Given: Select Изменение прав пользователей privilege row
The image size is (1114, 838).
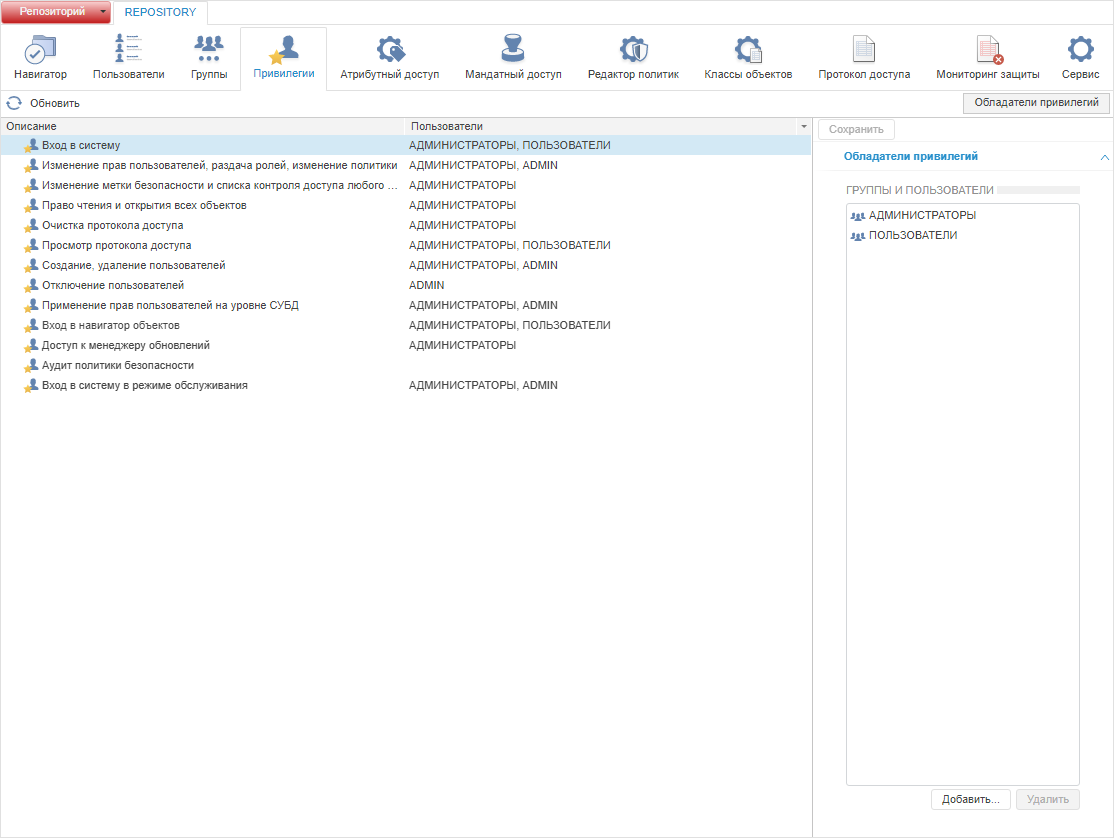Looking at the screenshot, I should pyautogui.click(x=406, y=165).
